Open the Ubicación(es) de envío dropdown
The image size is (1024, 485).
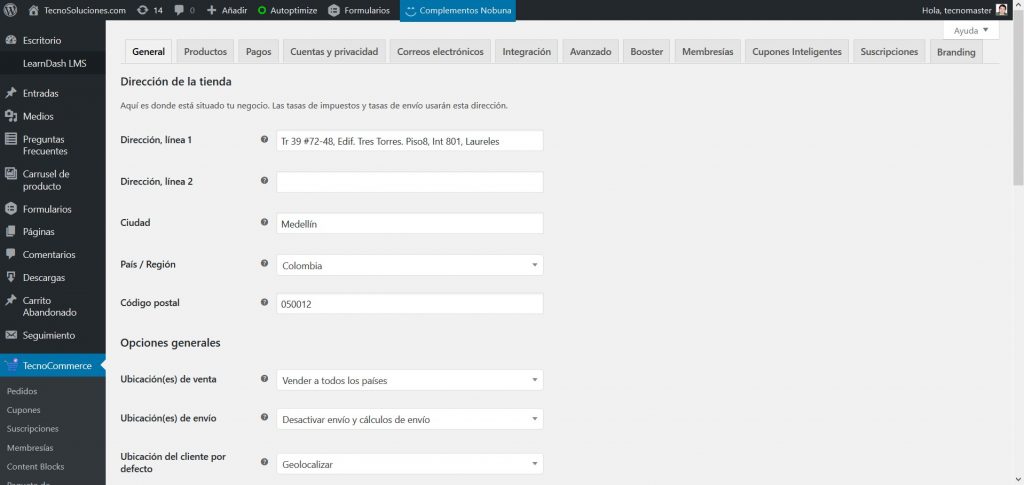pyautogui.click(x=409, y=419)
